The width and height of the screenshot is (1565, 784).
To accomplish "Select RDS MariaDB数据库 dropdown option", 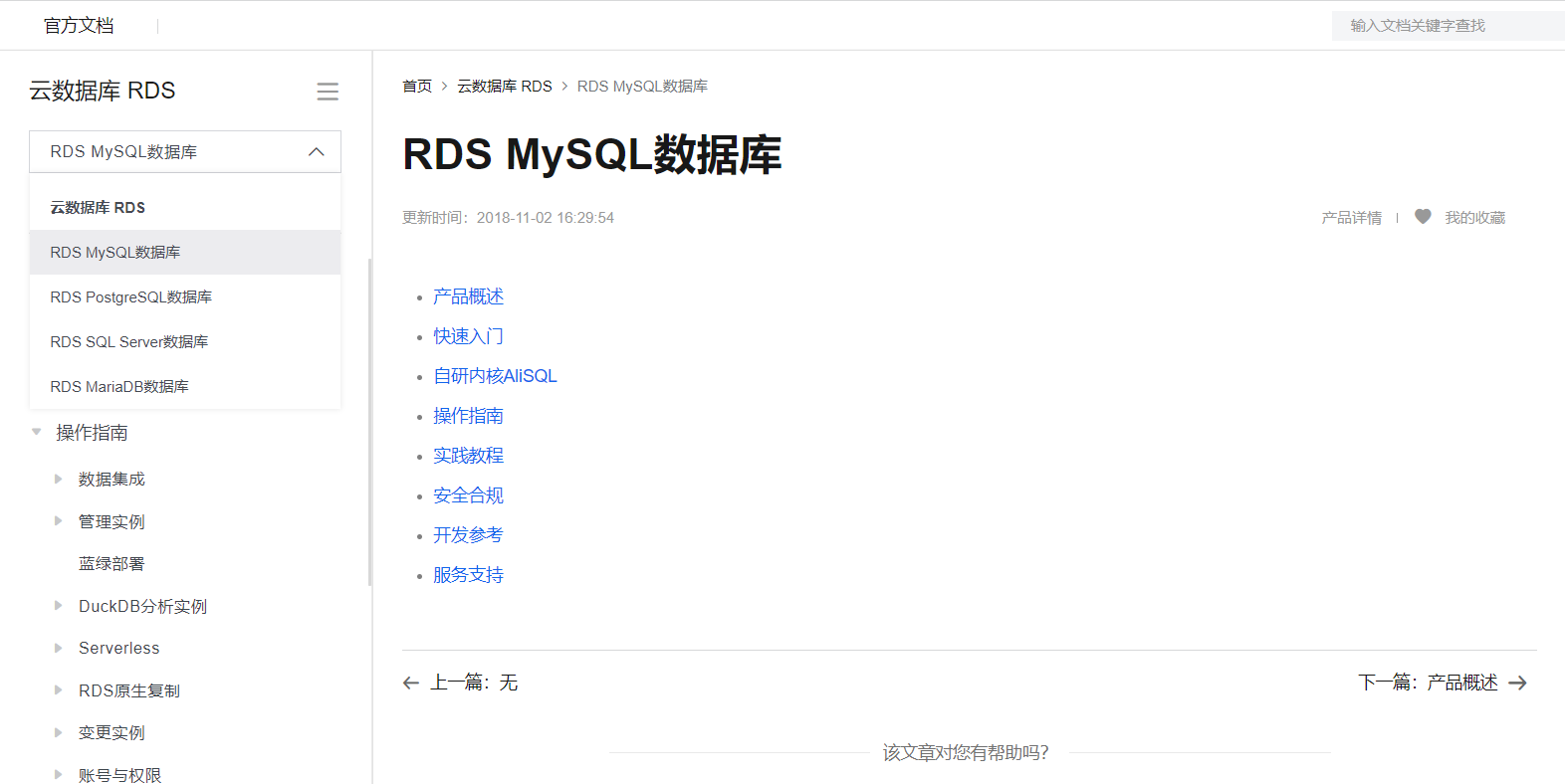I will 185,387.
